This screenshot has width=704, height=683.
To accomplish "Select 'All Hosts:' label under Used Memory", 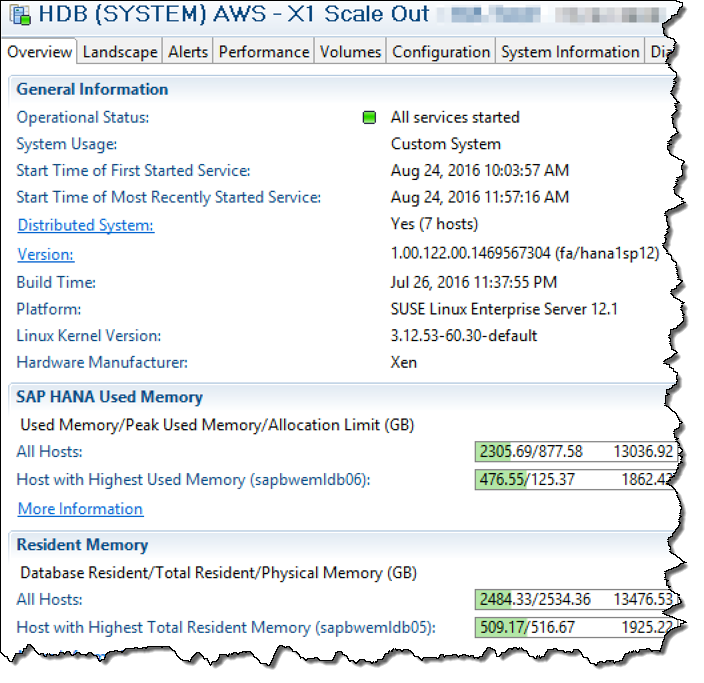I will [49, 452].
